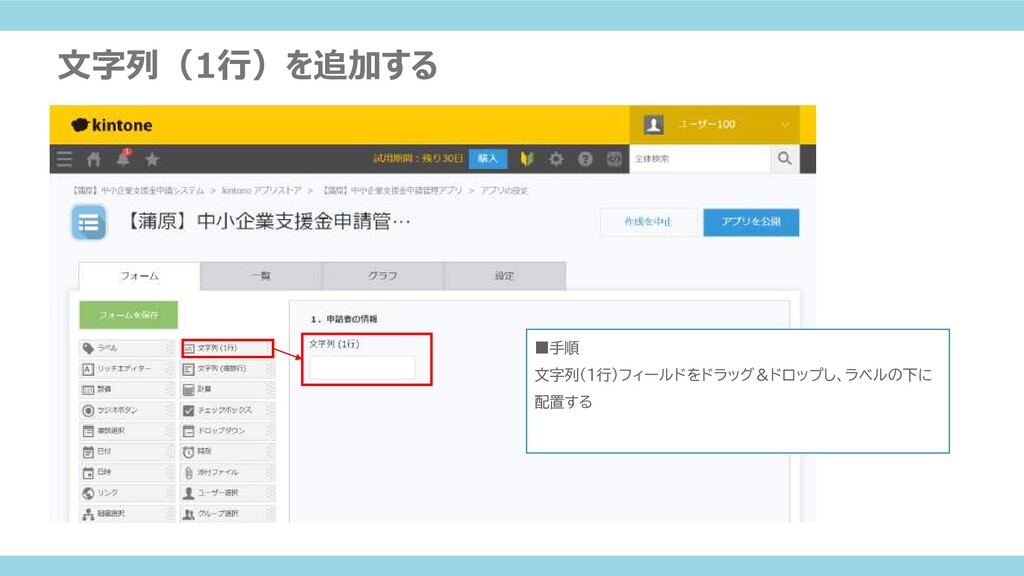
Task: Select the 文字列 (複数行) field type
Action: 227,369
